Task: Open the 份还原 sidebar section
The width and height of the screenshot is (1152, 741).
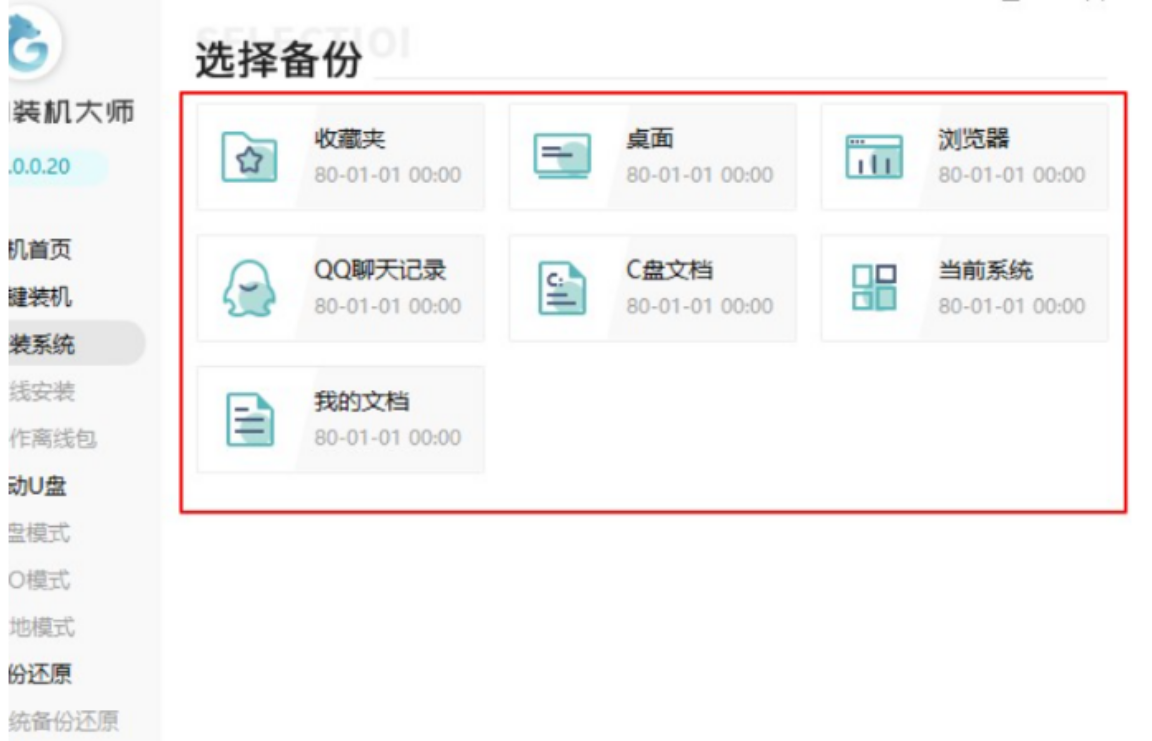Action: pyautogui.click(x=40, y=673)
